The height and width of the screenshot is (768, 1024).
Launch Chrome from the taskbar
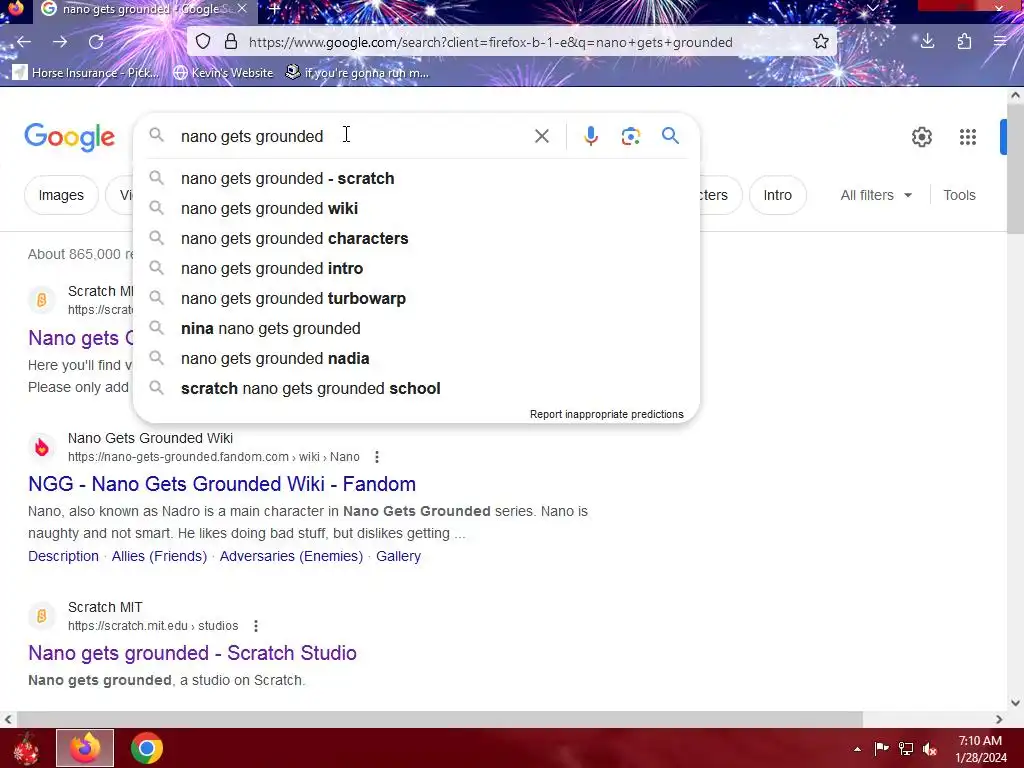(147, 748)
